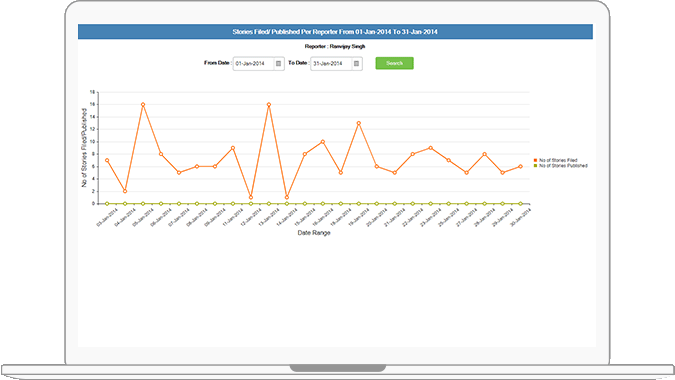Viewport: 675px width, 380px height.
Task: Select the orange data point for 03-Jan-2014
Action: [x=107, y=160]
